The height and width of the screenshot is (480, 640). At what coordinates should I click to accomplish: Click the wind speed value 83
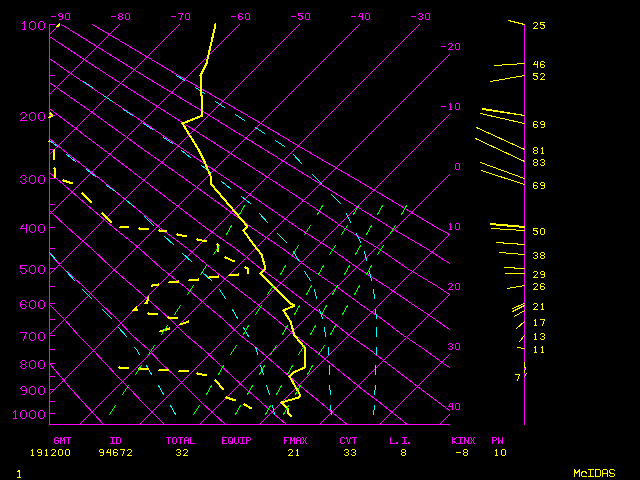pyautogui.click(x=538, y=162)
